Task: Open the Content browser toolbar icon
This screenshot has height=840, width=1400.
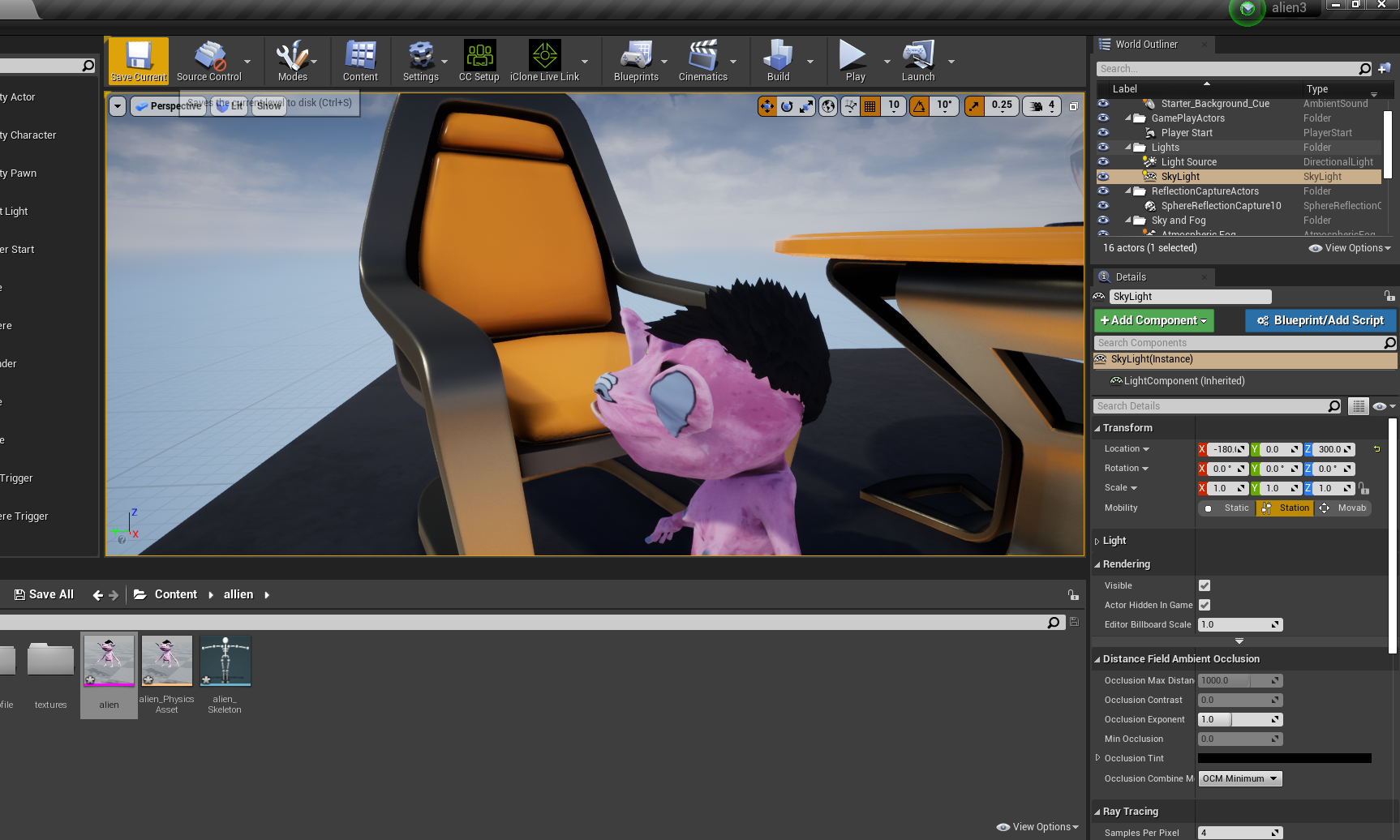Action: pyautogui.click(x=360, y=60)
